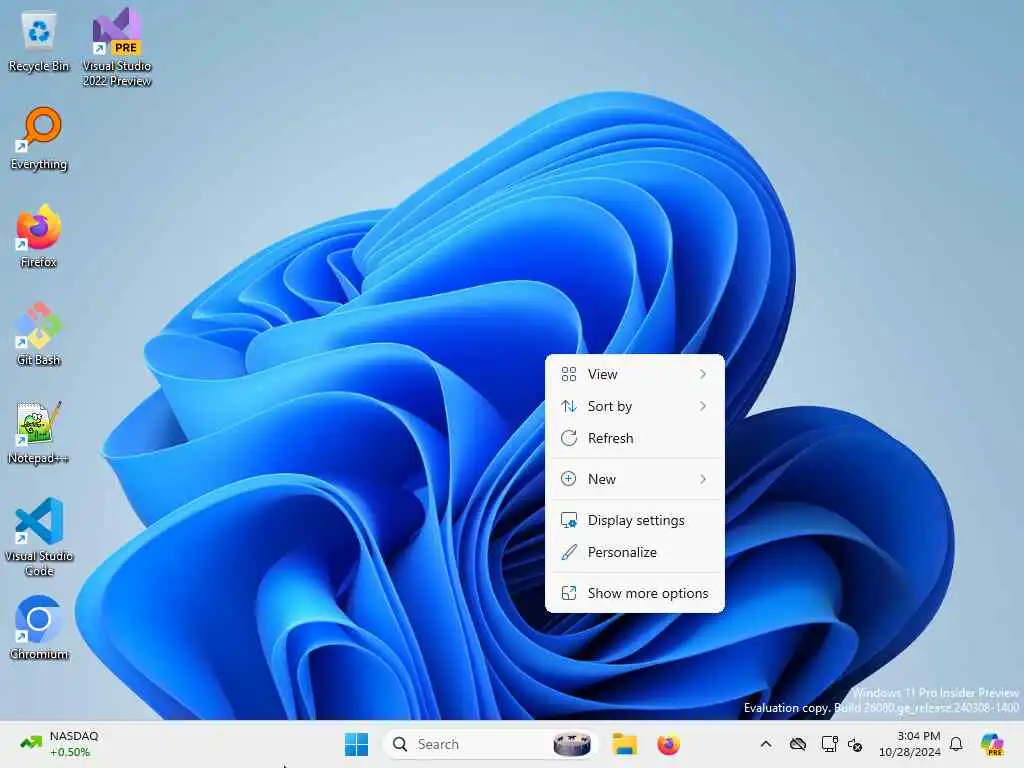Click the display/network tray icon
The image size is (1024, 768).
[829, 744]
